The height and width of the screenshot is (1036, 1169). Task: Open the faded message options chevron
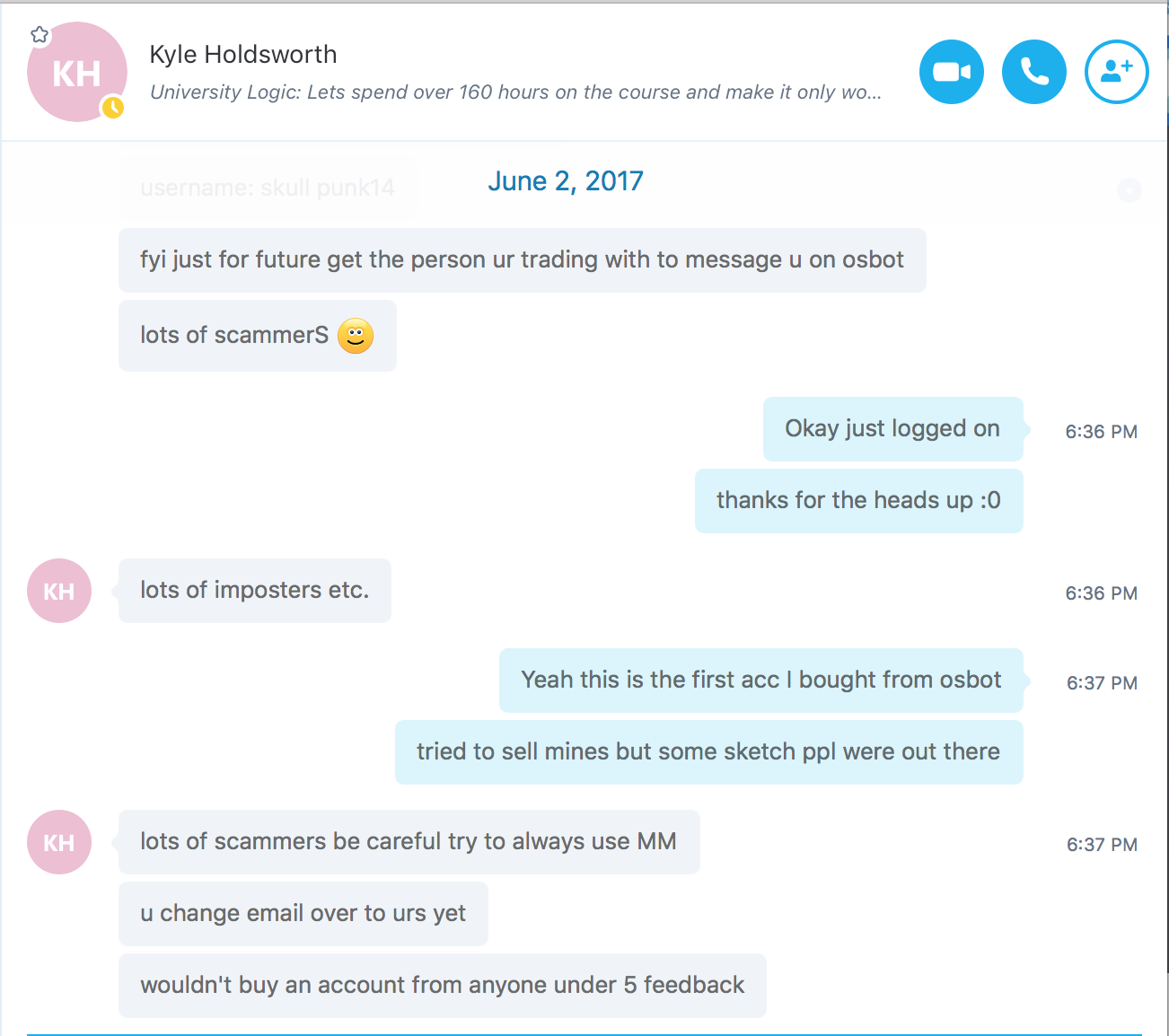pyautogui.click(x=1129, y=189)
